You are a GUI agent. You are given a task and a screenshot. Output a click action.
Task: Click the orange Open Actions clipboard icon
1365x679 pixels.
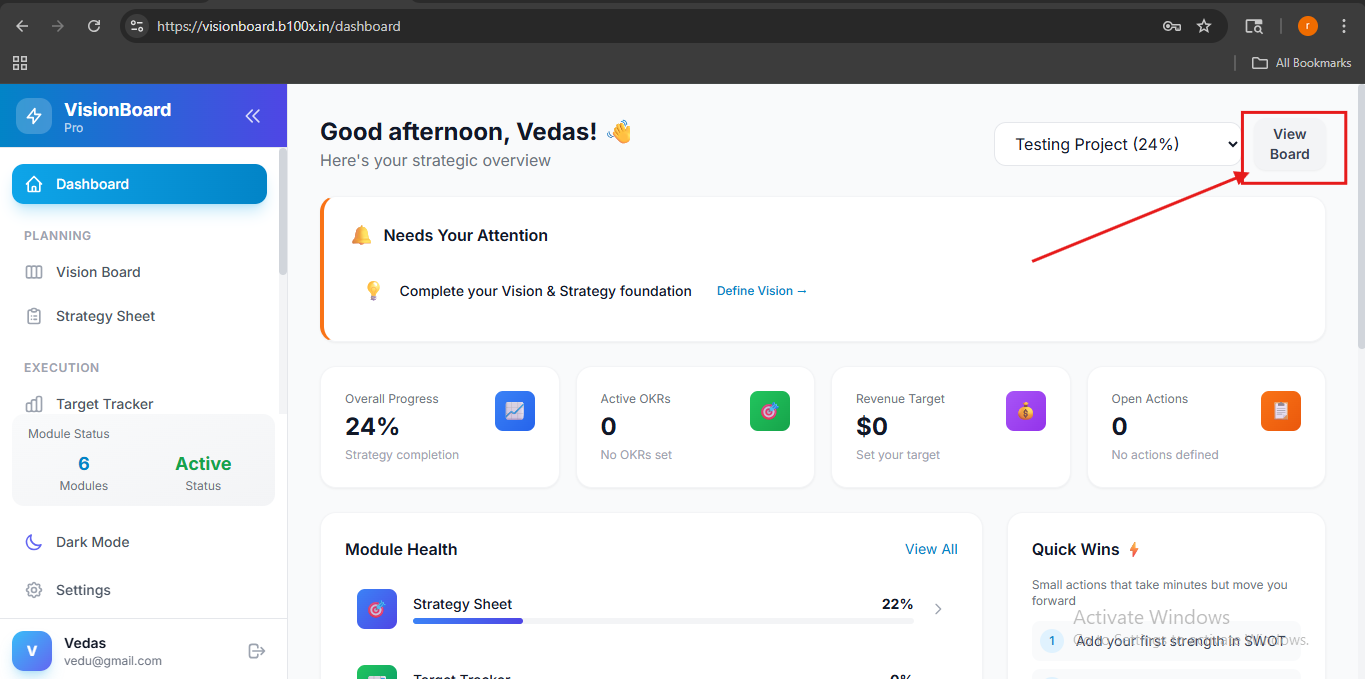coord(1281,411)
